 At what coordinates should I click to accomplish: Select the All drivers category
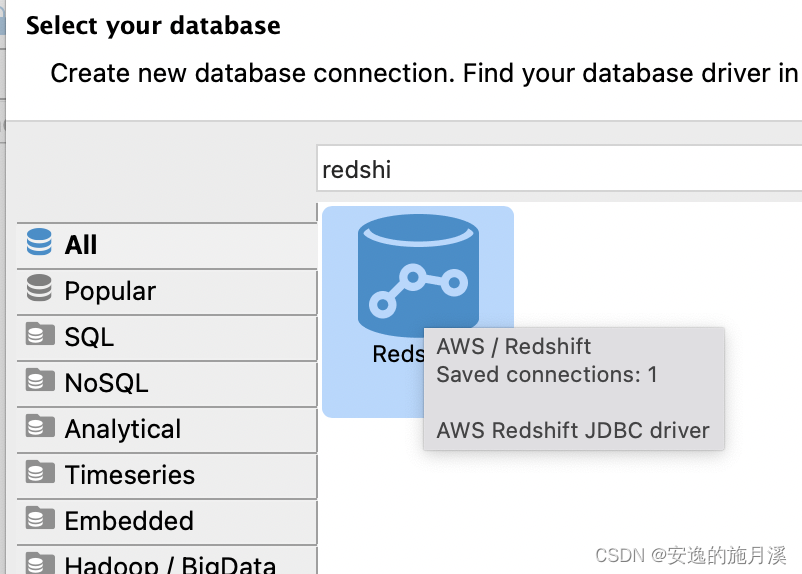81,245
